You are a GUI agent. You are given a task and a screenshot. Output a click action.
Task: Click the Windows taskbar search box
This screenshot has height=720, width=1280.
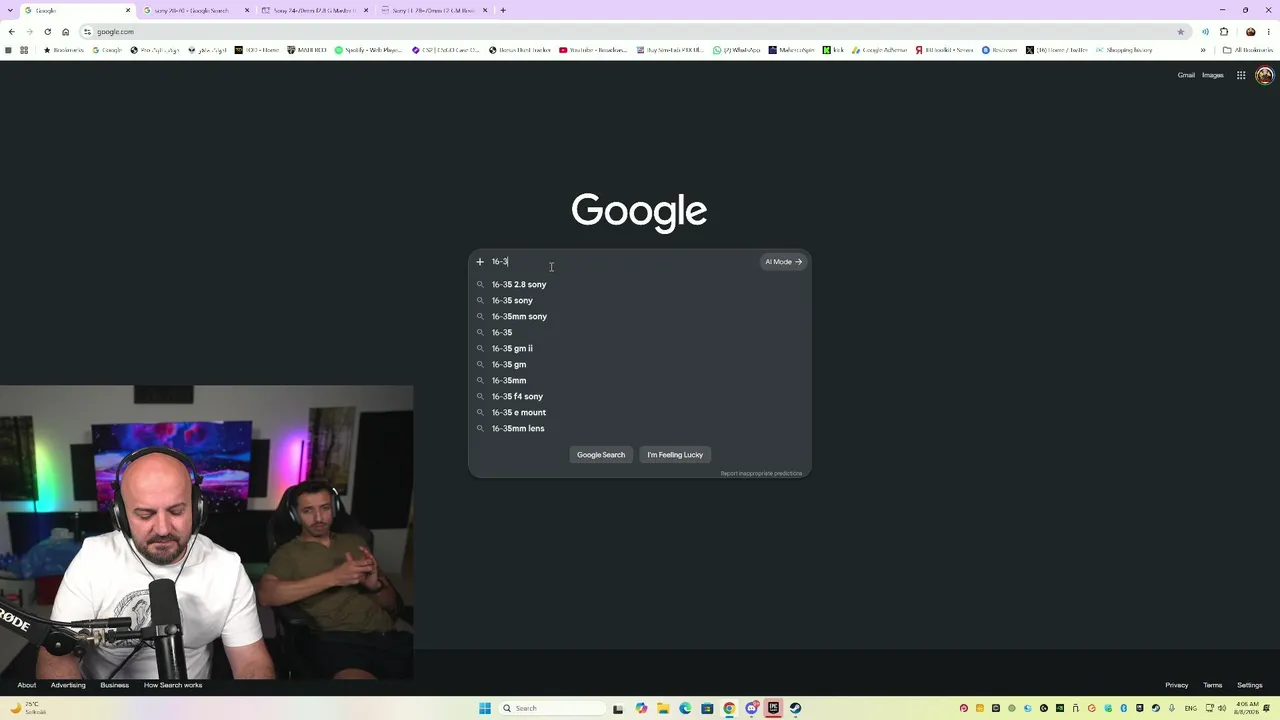(553, 708)
